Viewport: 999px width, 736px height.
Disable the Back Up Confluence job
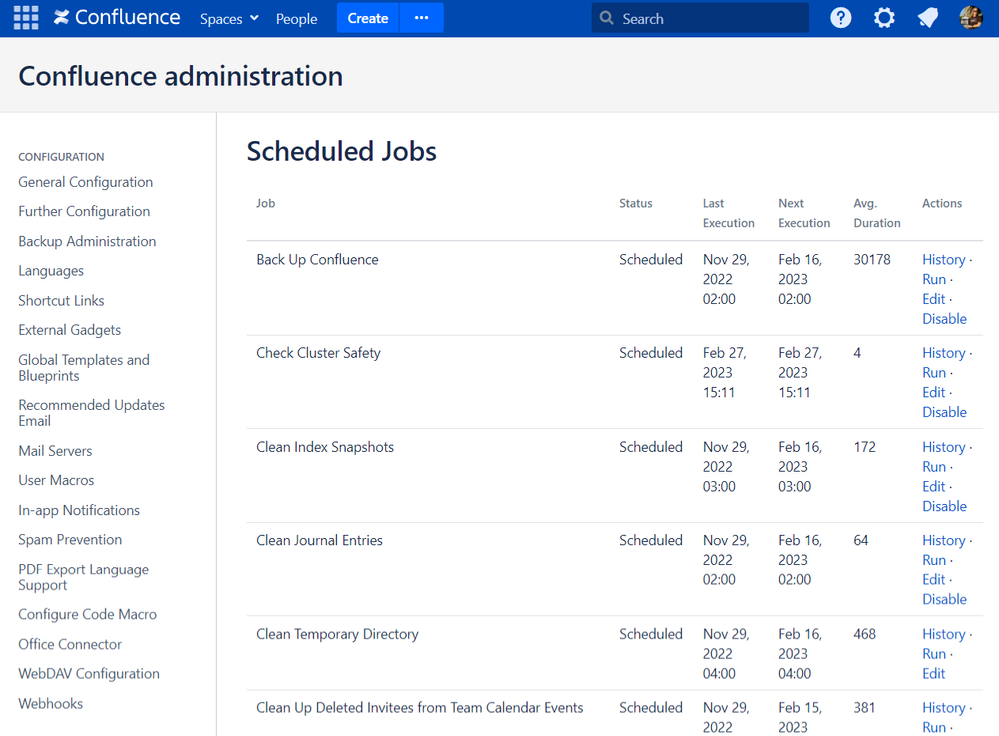pos(944,319)
